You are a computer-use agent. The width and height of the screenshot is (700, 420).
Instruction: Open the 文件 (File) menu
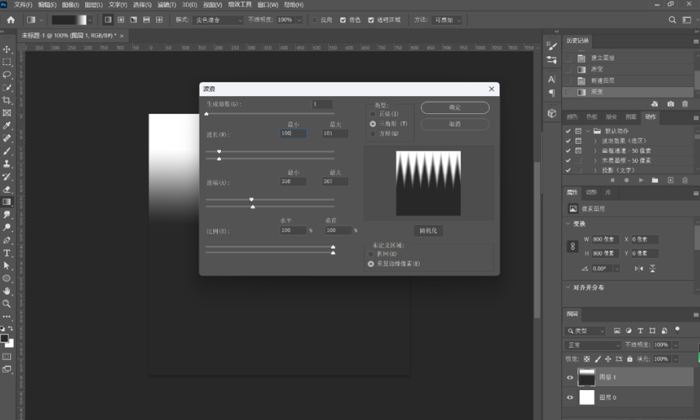tap(22, 4)
